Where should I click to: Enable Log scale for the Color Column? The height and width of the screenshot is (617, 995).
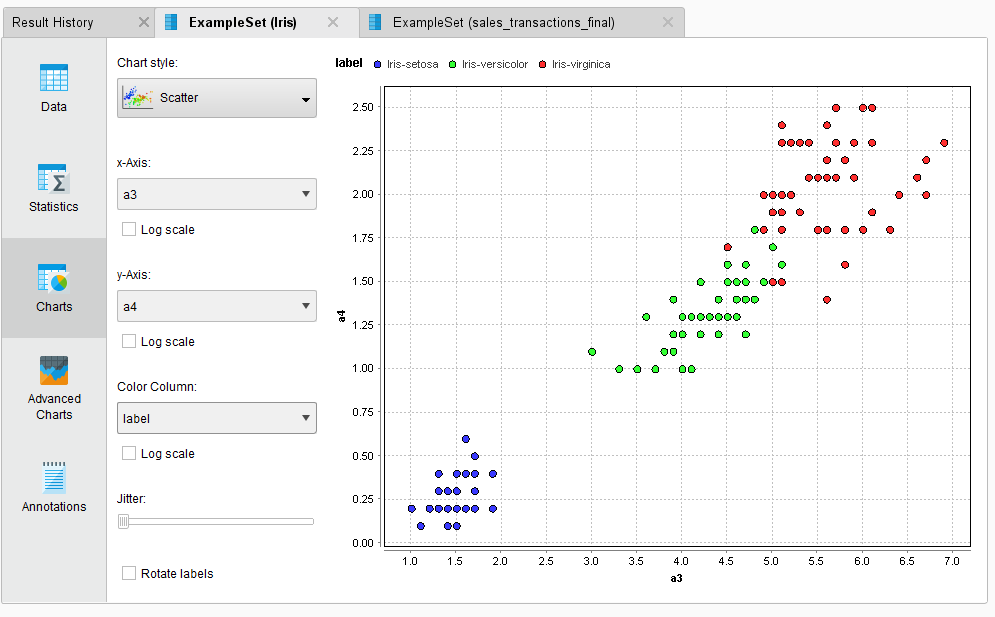point(127,453)
